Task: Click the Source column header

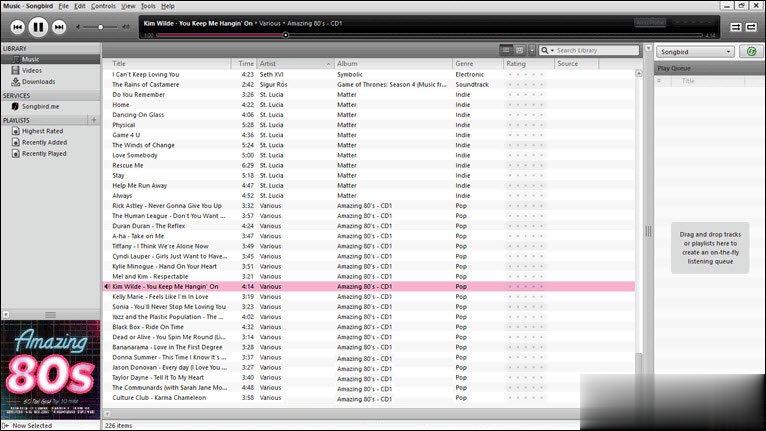Action: [x=577, y=64]
